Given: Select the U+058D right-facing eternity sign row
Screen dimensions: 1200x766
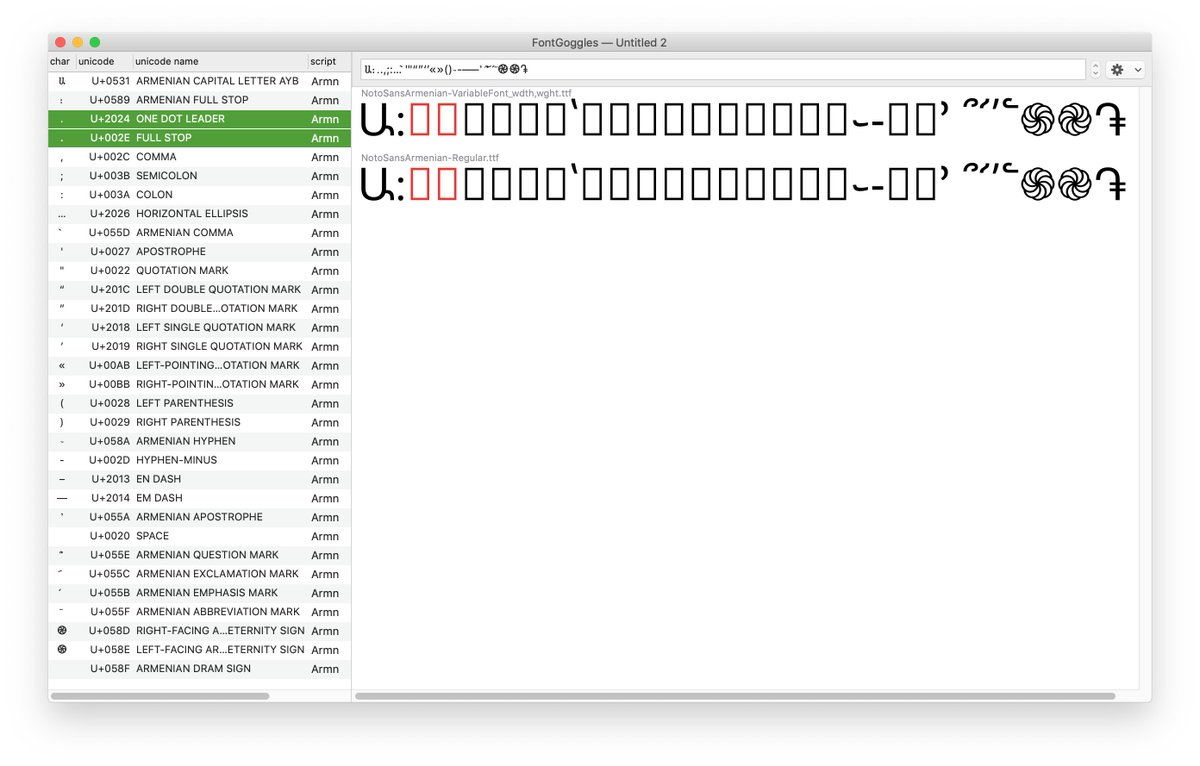Looking at the screenshot, I should pyautogui.click(x=200, y=632).
